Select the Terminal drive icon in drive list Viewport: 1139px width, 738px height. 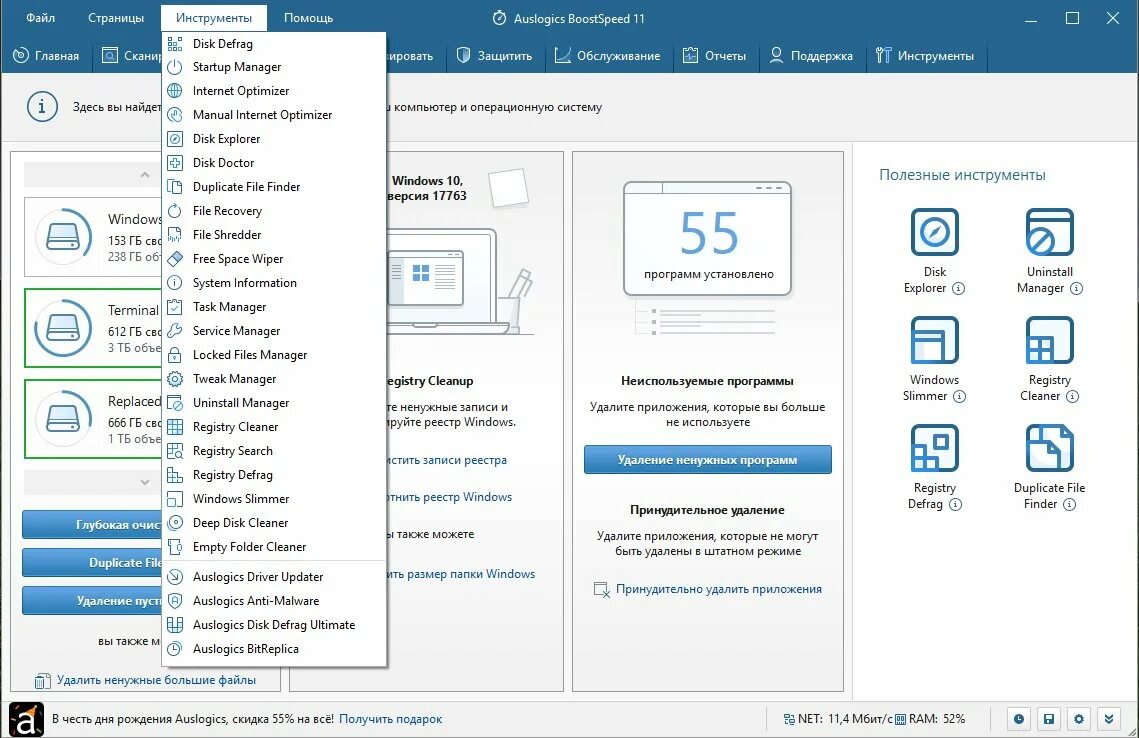(64, 328)
